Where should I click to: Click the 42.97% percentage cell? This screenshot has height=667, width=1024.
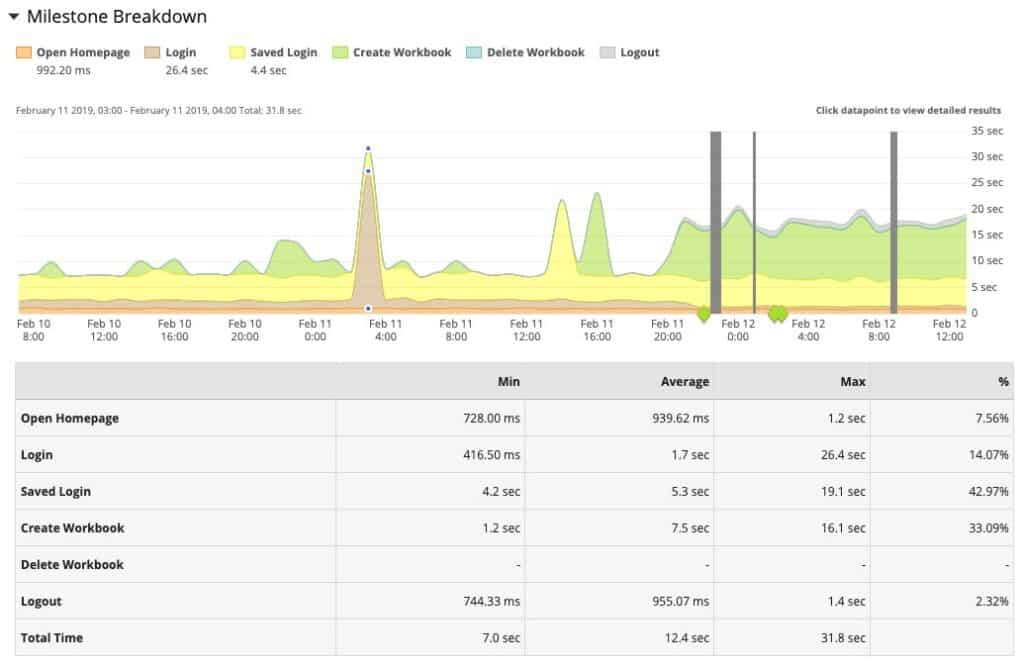988,491
